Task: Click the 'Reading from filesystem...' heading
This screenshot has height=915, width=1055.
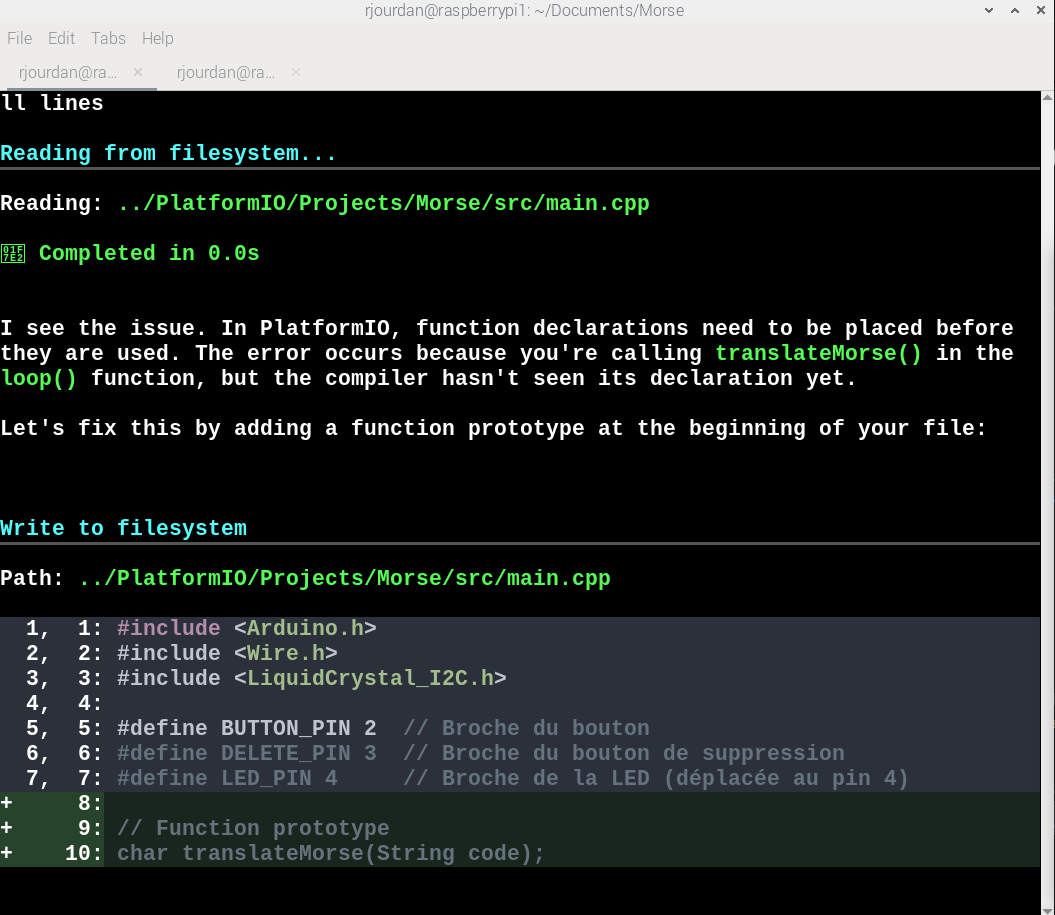Action: (168, 153)
